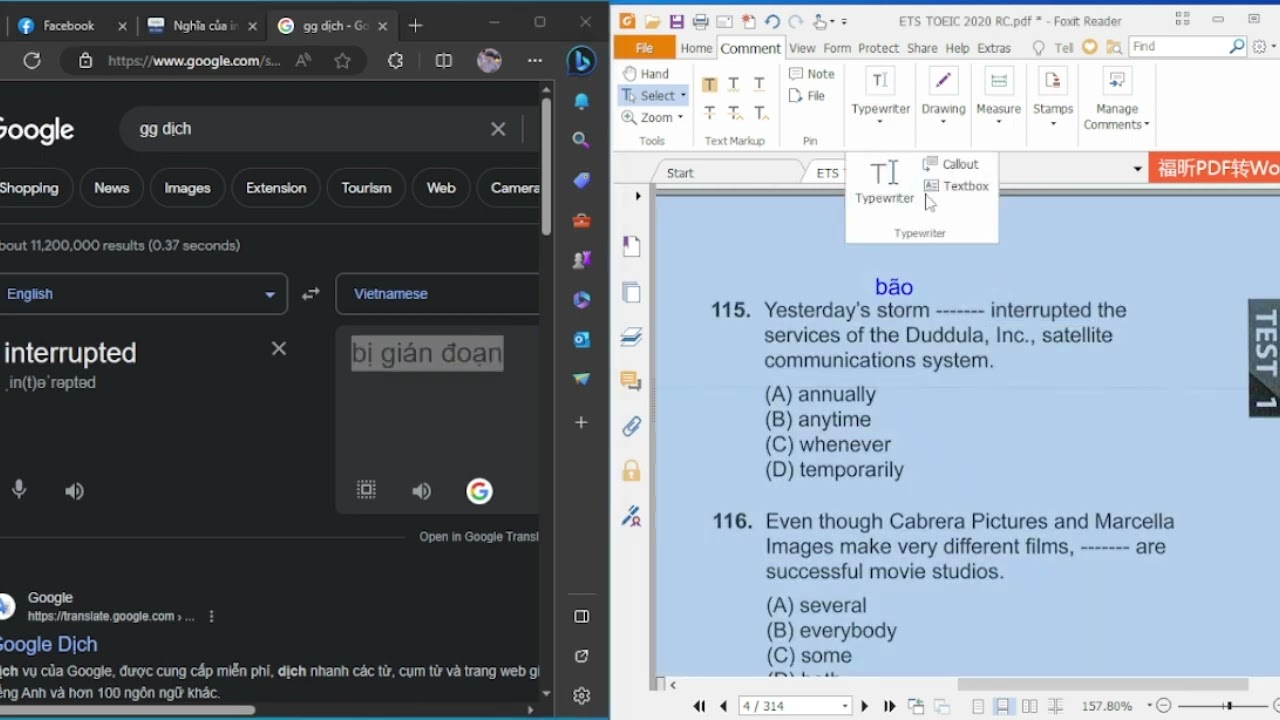This screenshot has width=1280, height=720.
Task: Switch to Home ribbon tab
Action: click(x=696, y=47)
